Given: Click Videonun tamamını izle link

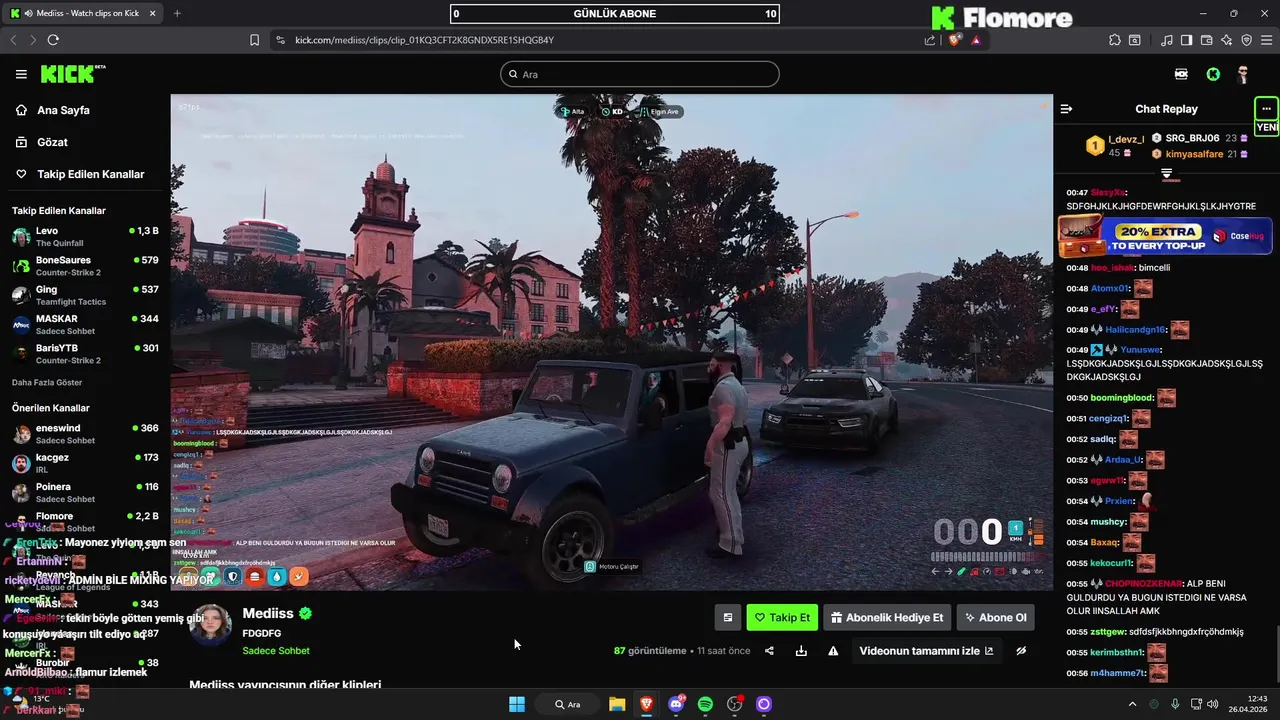Looking at the screenshot, I should [926, 650].
